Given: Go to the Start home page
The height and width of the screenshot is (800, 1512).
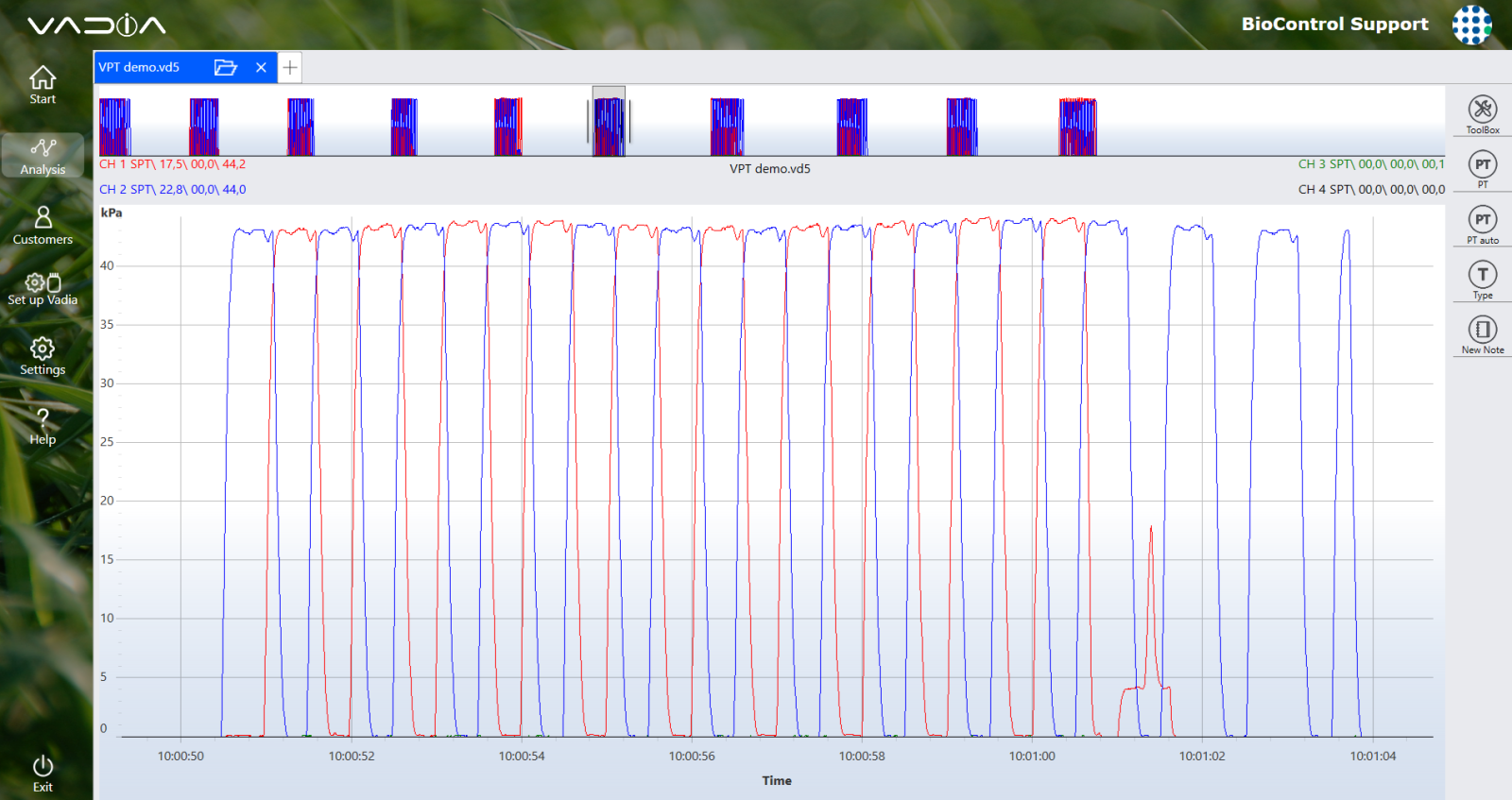Looking at the screenshot, I should pos(43,85).
